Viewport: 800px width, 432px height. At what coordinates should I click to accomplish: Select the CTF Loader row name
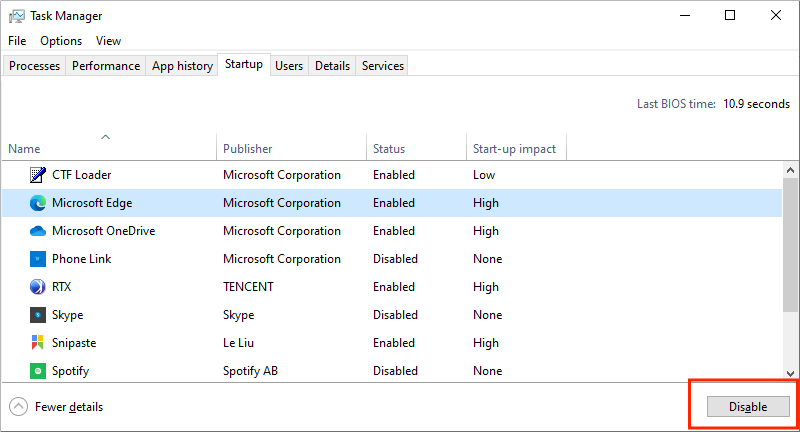tap(82, 175)
